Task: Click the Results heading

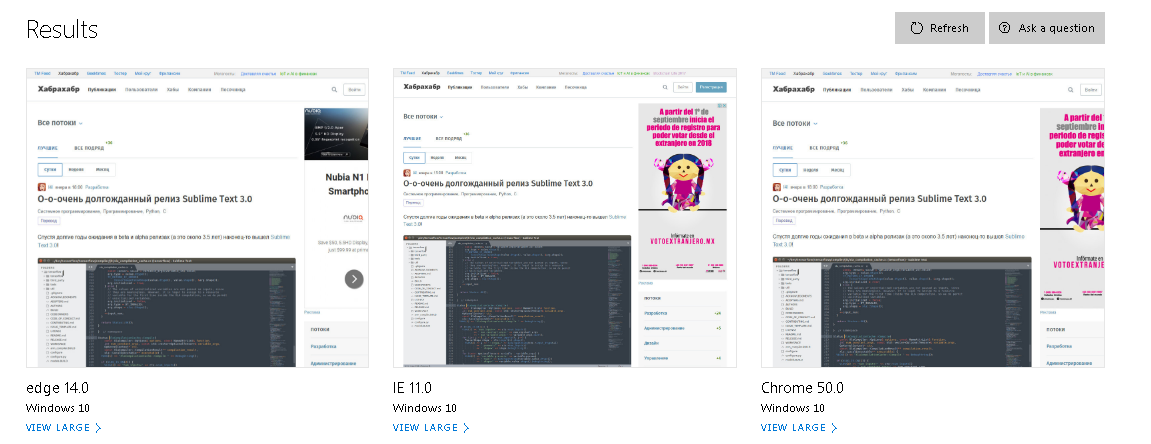Action: tap(62, 29)
